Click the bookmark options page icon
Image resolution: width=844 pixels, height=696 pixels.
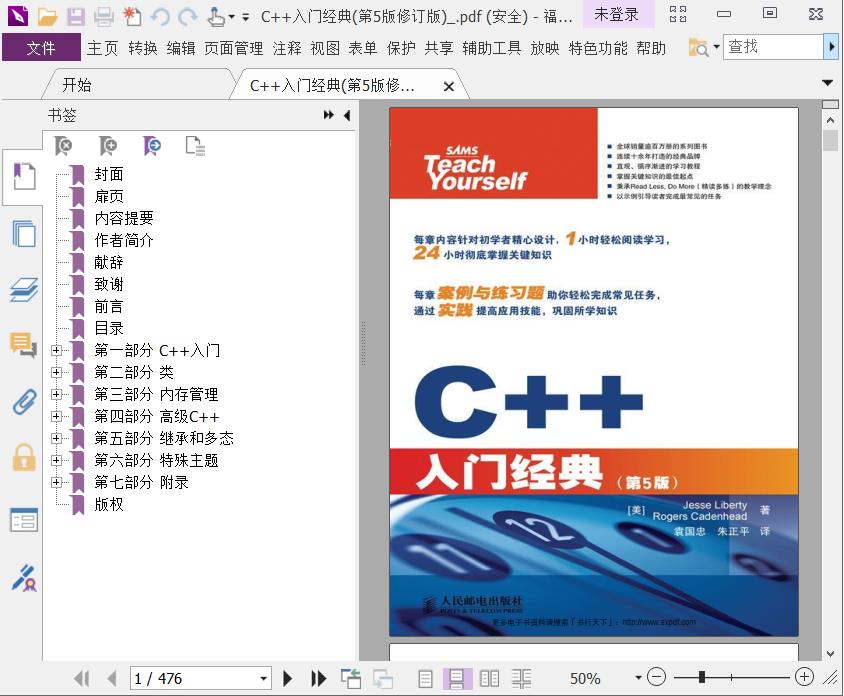click(x=195, y=145)
